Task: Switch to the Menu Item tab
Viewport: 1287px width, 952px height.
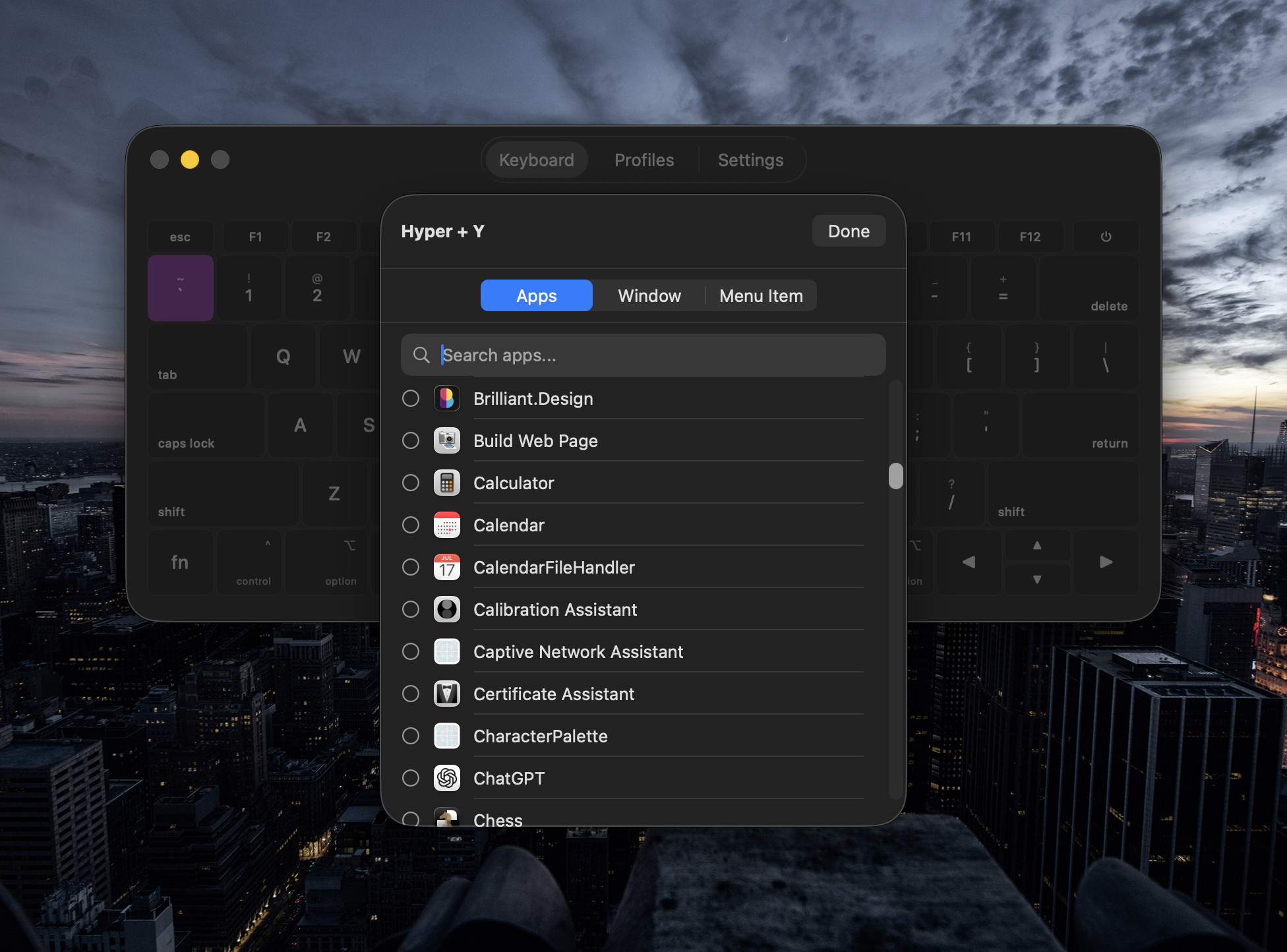Action: 761,296
